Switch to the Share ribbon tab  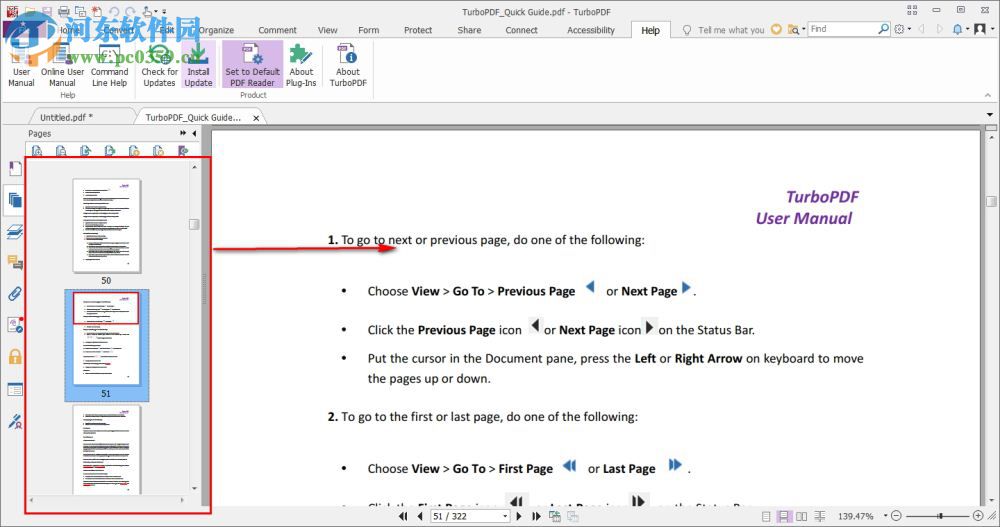(469, 30)
